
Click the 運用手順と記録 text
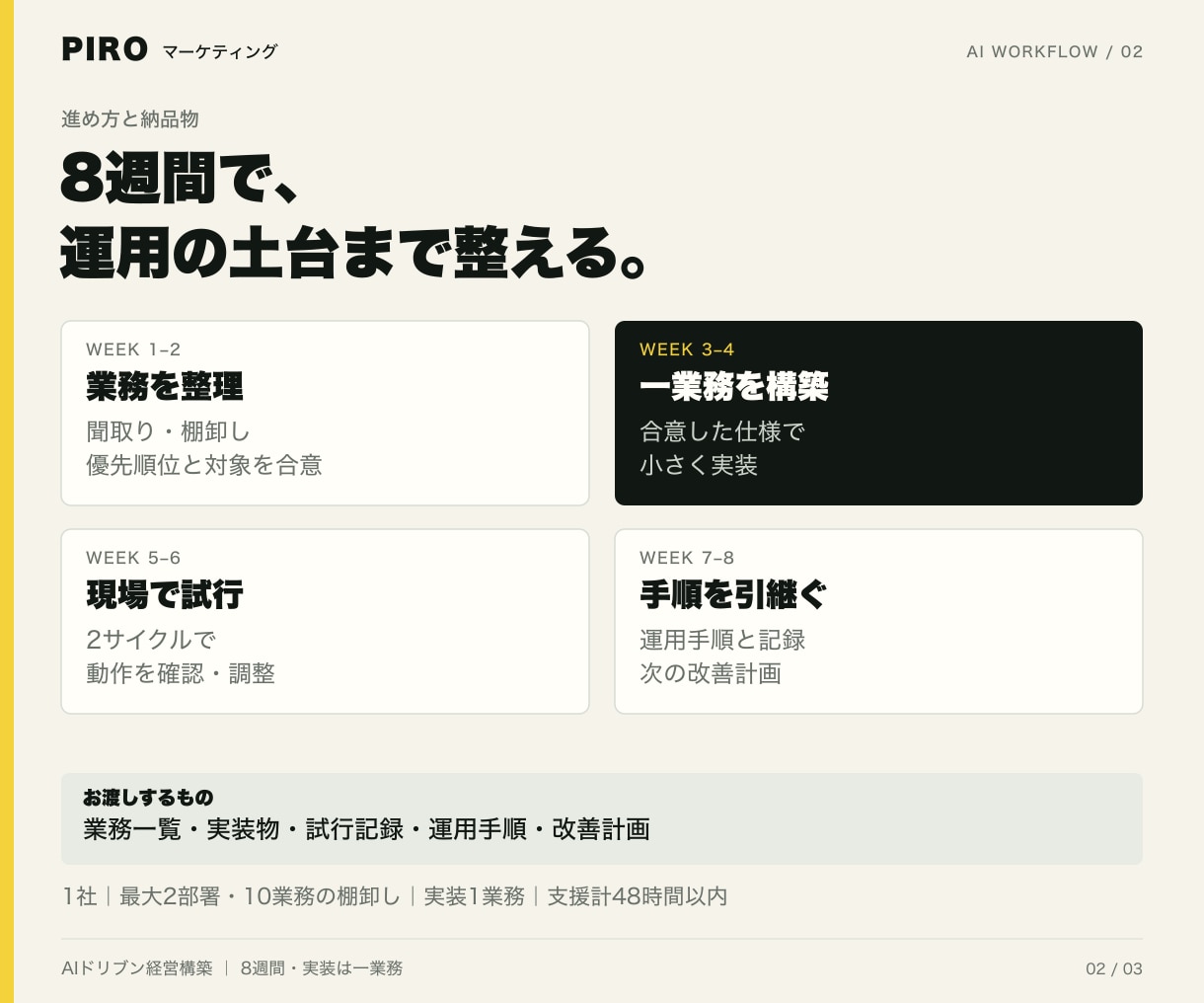[x=722, y=640]
